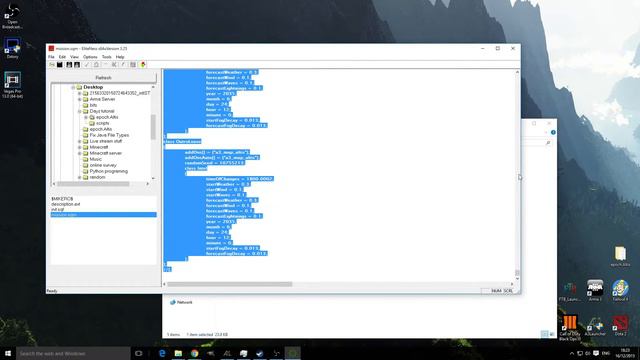Click the editor horizontal scrollbar thumb
The height and width of the screenshot is (360, 640).
[229, 284]
